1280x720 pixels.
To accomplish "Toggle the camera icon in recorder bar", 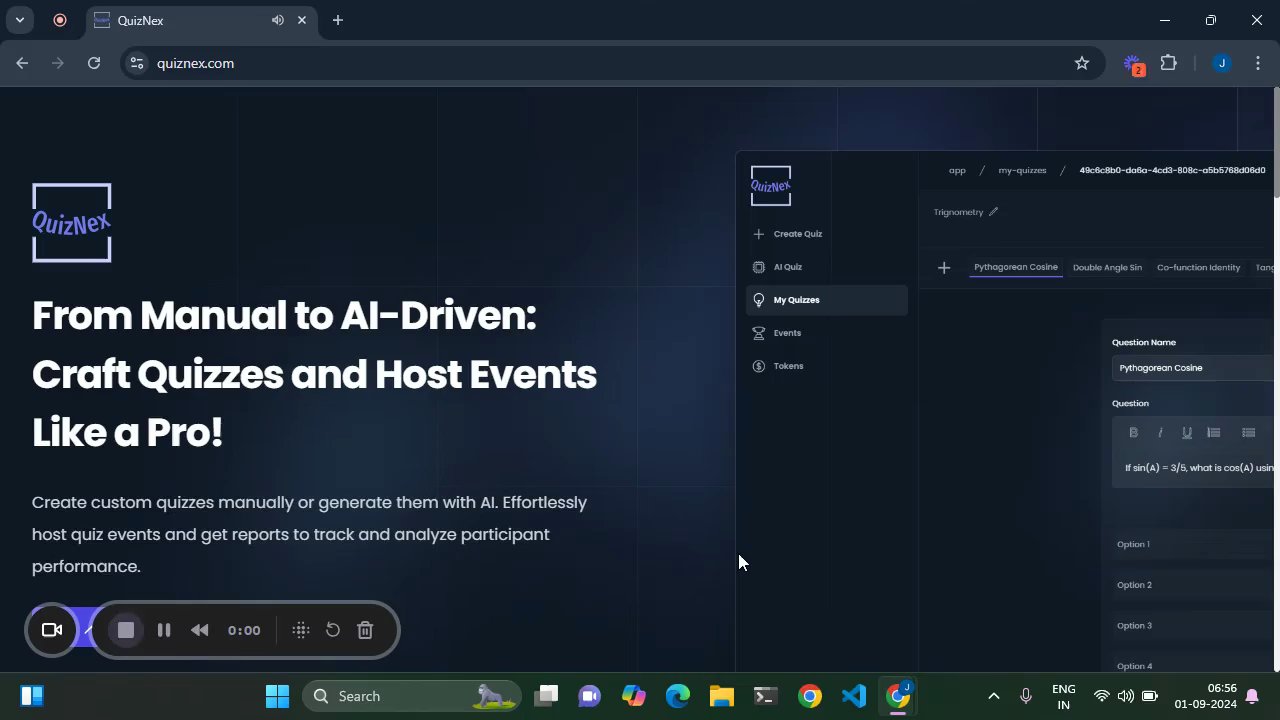I will 52,630.
